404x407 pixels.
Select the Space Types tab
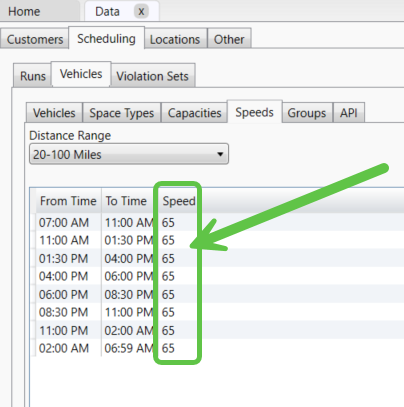[122, 113]
